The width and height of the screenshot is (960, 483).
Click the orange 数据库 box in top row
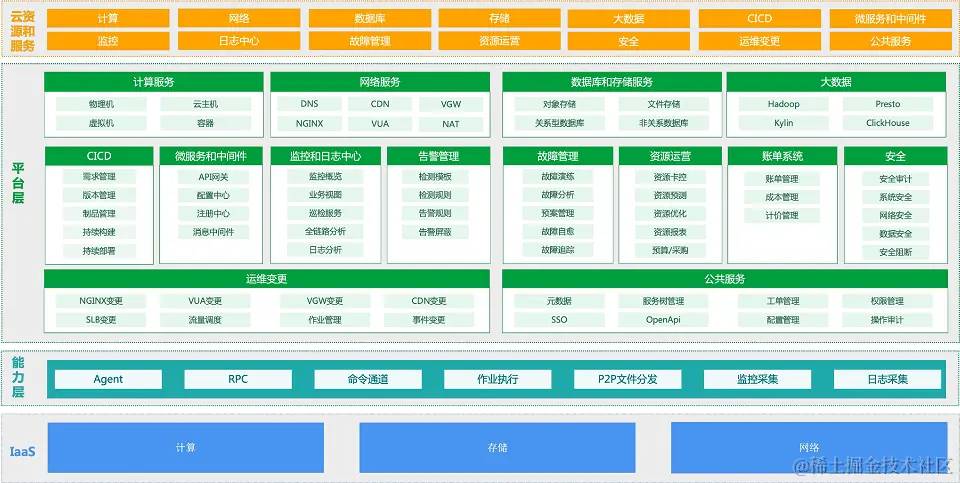click(370, 18)
